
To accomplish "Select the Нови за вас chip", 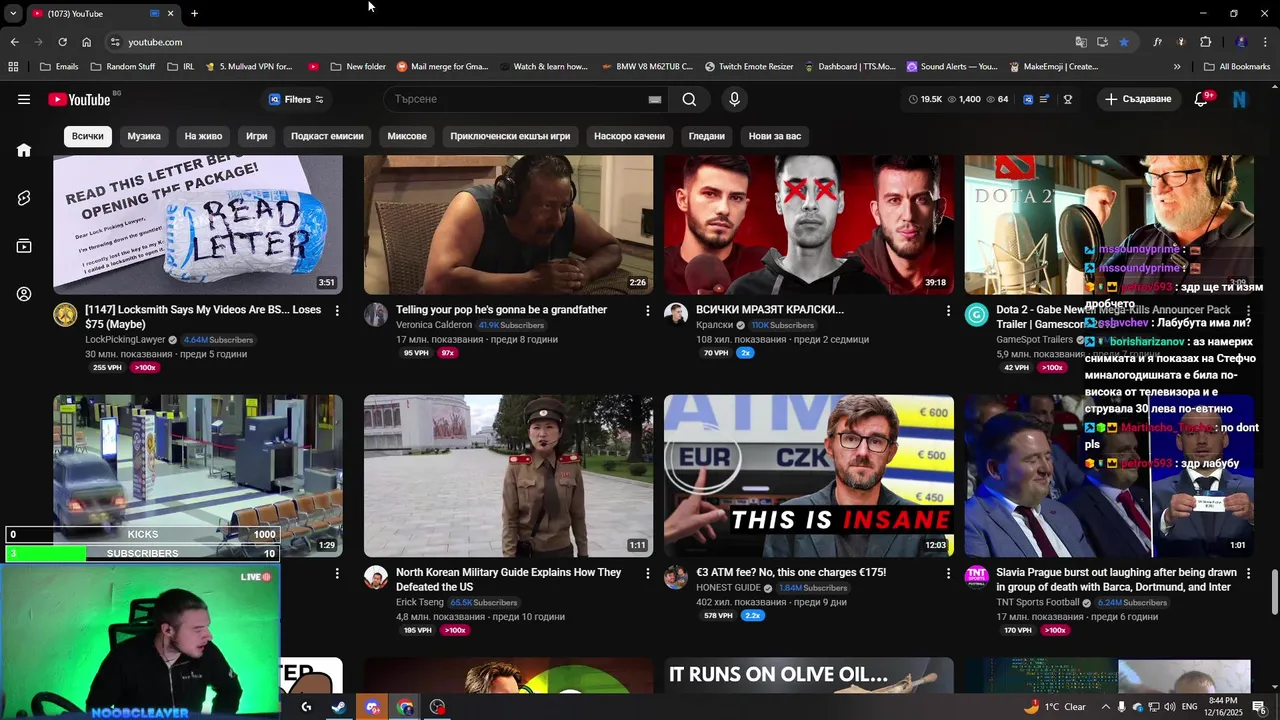I will click(775, 136).
